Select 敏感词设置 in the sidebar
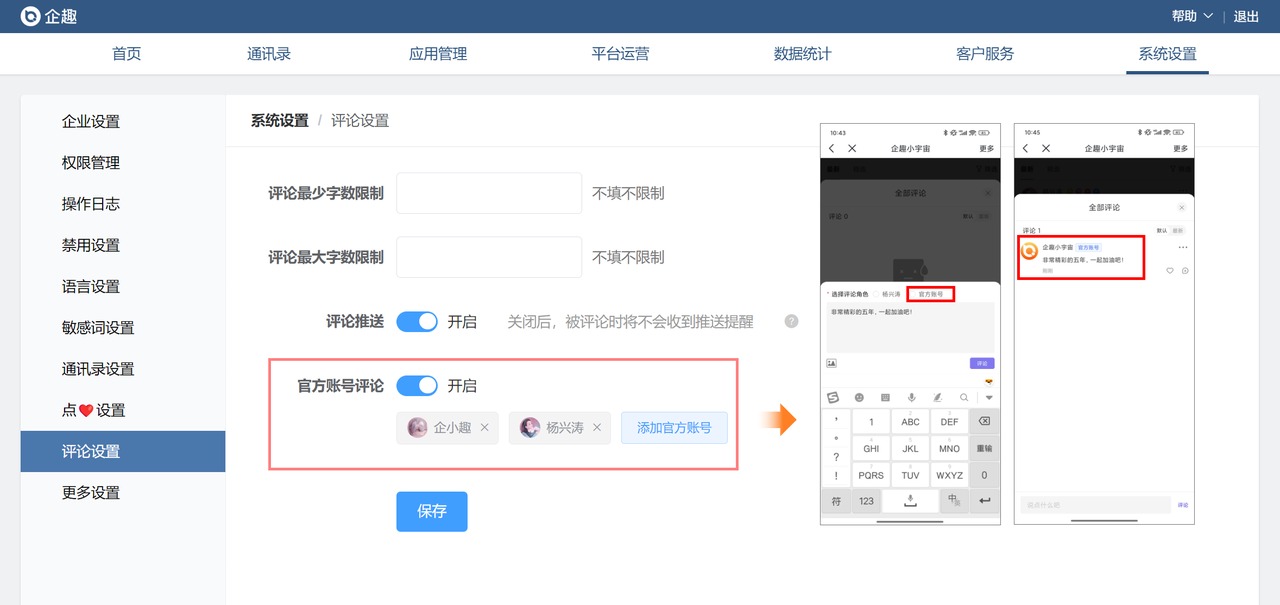The width and height of the screenshot is (1280, 605). pos(98,328)
